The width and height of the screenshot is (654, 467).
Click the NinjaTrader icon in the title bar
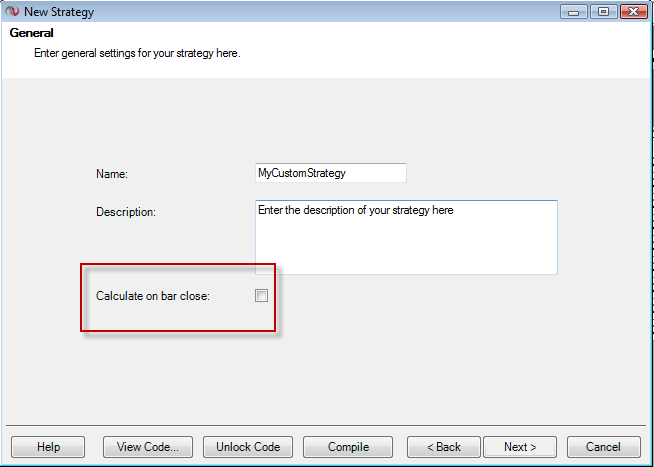11,11
